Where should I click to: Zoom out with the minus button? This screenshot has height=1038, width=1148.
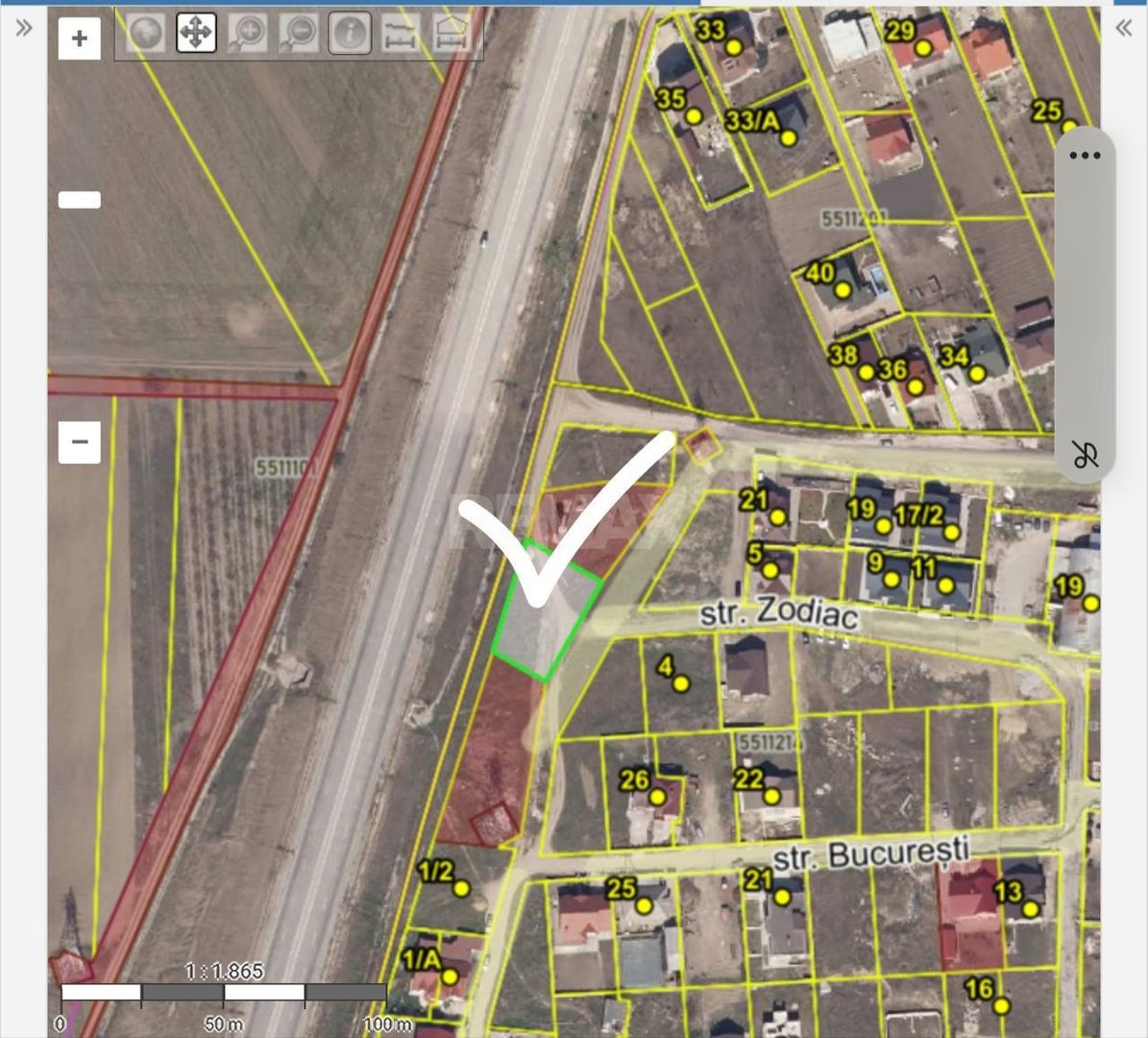click(79, 442)
